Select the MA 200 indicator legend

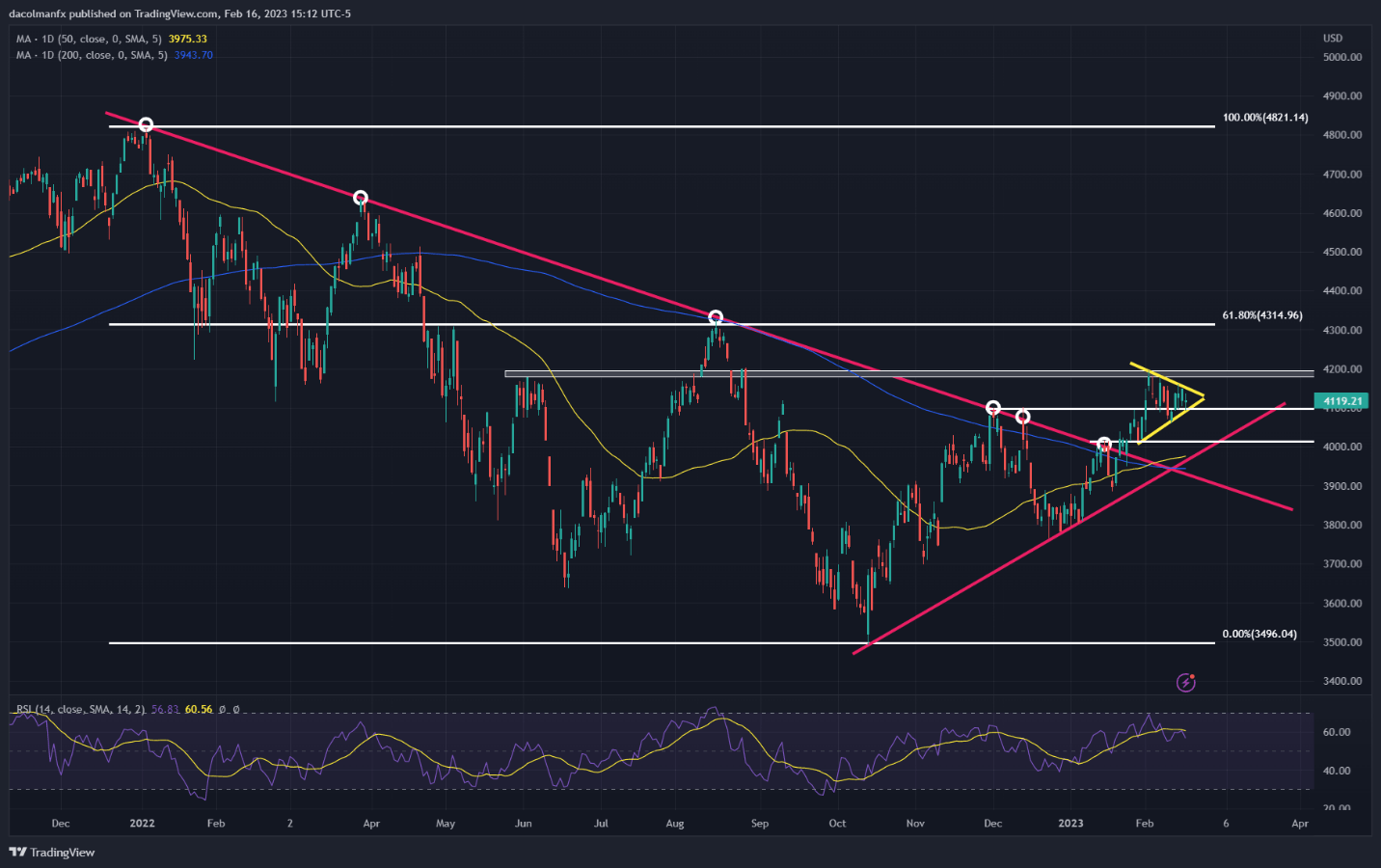click(114, 55)
